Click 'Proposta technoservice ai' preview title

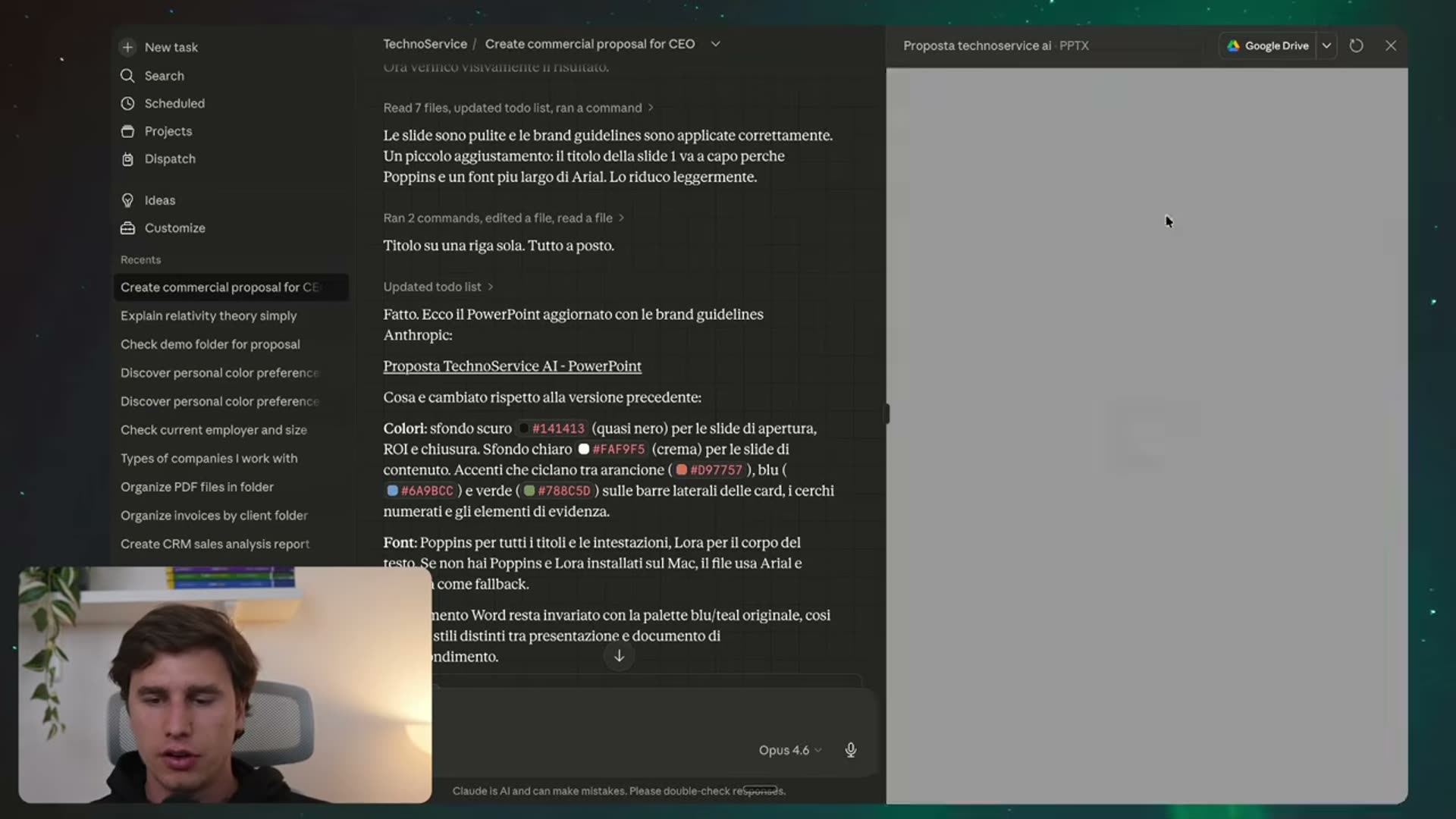tap(977, 45)
